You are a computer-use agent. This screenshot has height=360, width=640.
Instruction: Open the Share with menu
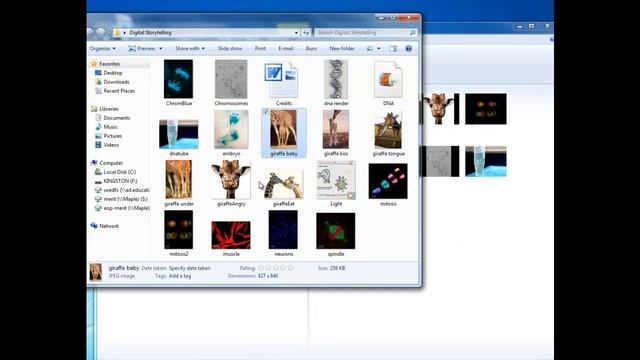click(x=190, y=49)
